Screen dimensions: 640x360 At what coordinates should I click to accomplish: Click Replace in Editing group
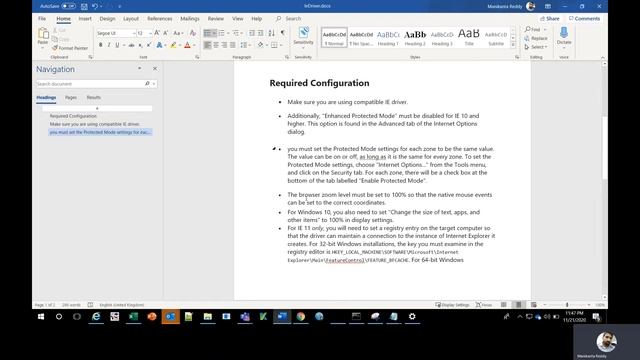tap(536, 38)
